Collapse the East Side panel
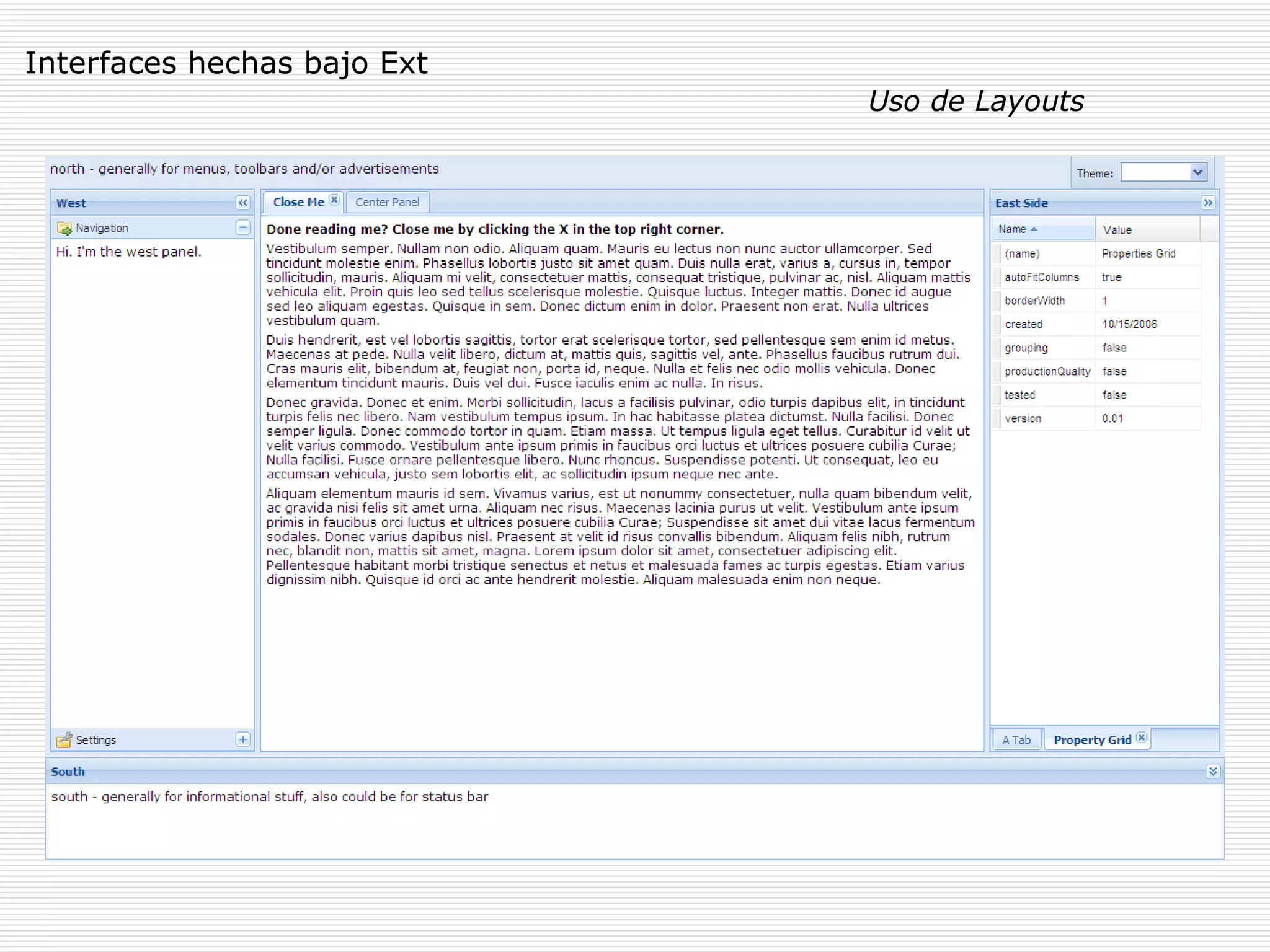This screenshot has width=1270, height=952. 1208,203
